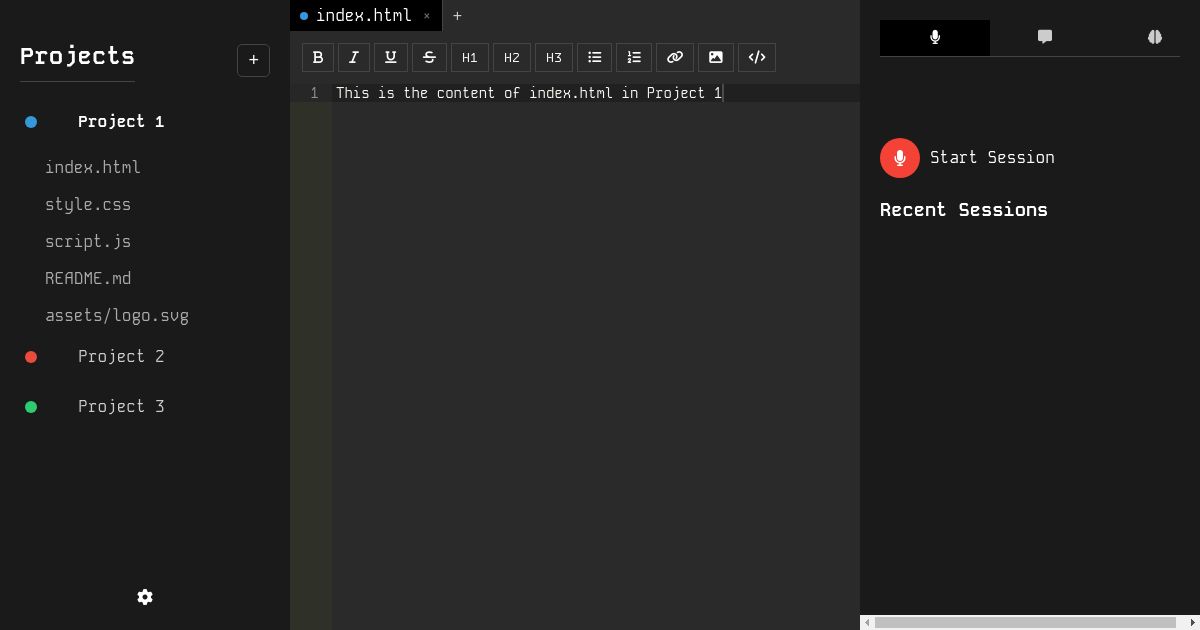
Task: Open the code view icon
Action: pyautogui.click(x=756, y=57)
